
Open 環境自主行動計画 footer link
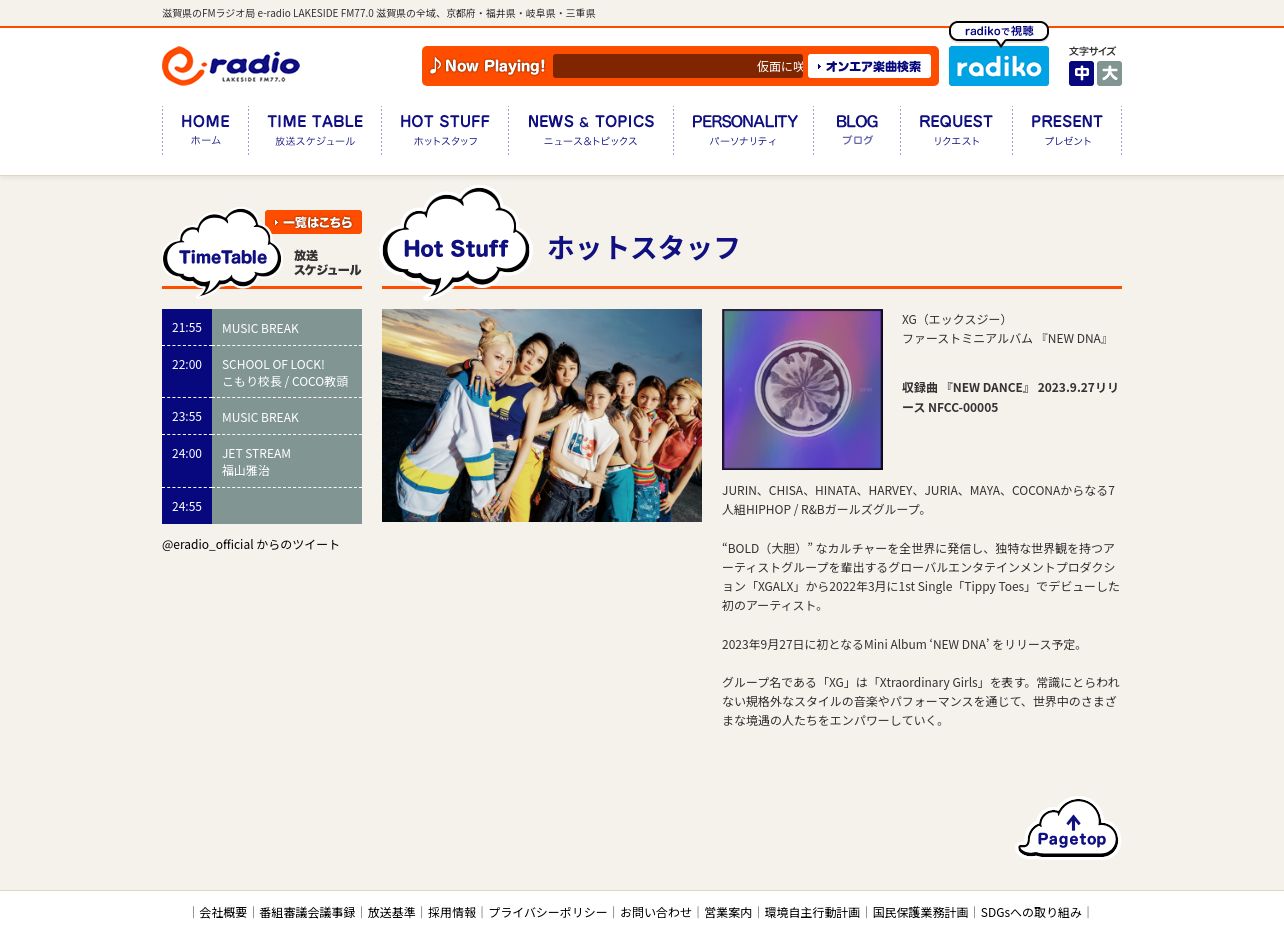[x=812, y=912]
